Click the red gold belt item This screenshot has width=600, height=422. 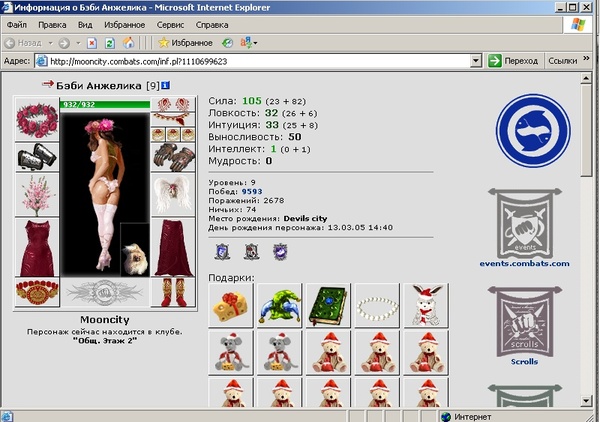tap(37, 292)
